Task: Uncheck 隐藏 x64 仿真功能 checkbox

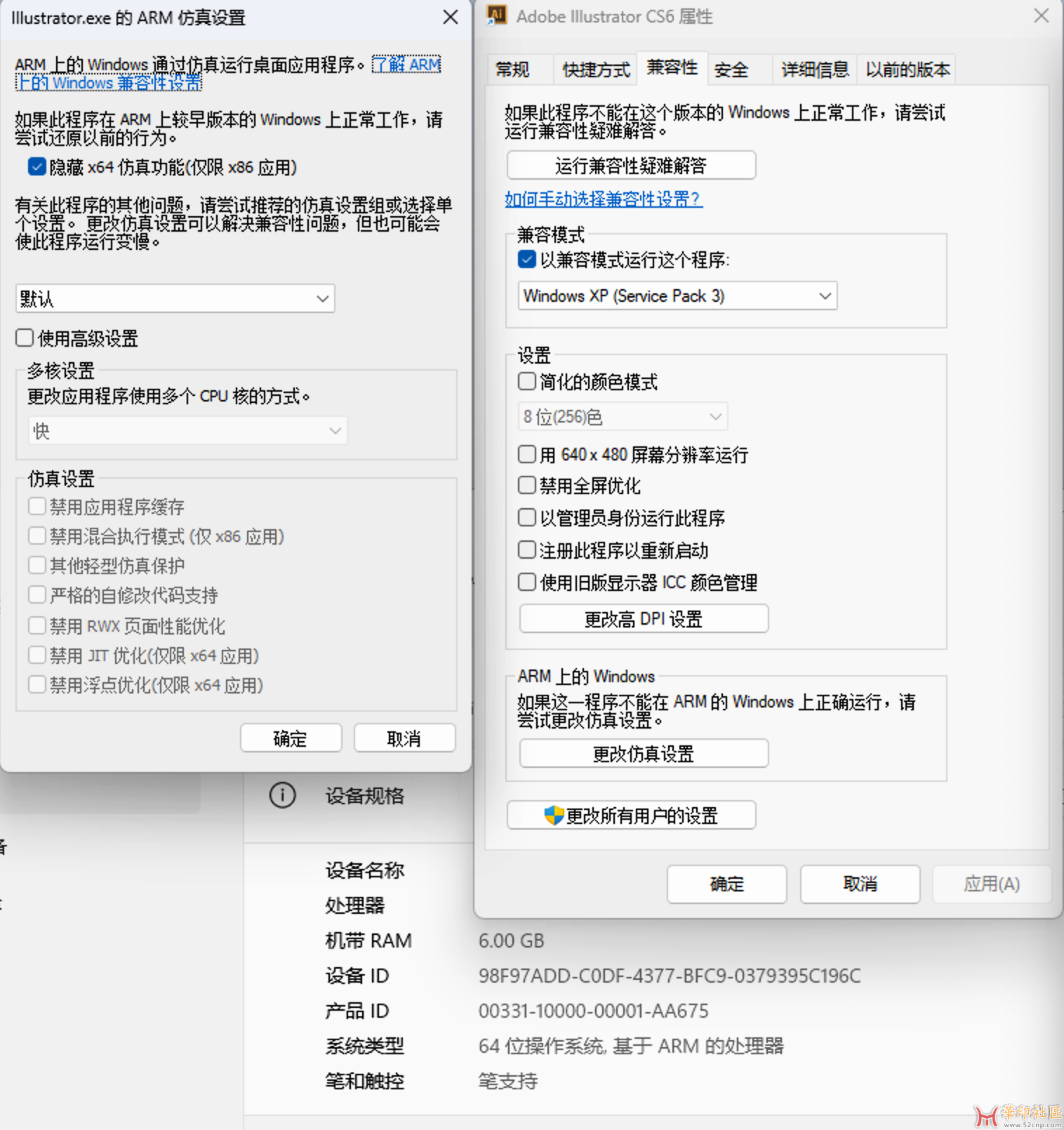Action: click(36, 167)
